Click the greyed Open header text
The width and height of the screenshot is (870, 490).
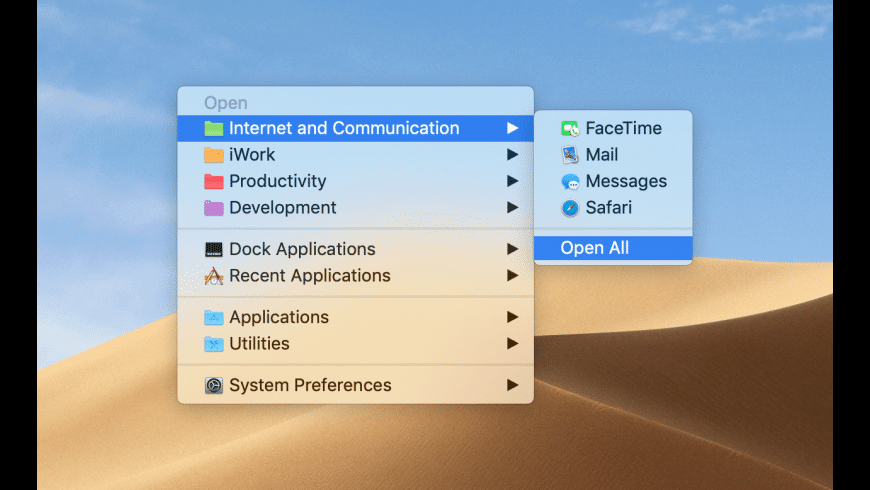pyautogui.click(x=225, y=103)
